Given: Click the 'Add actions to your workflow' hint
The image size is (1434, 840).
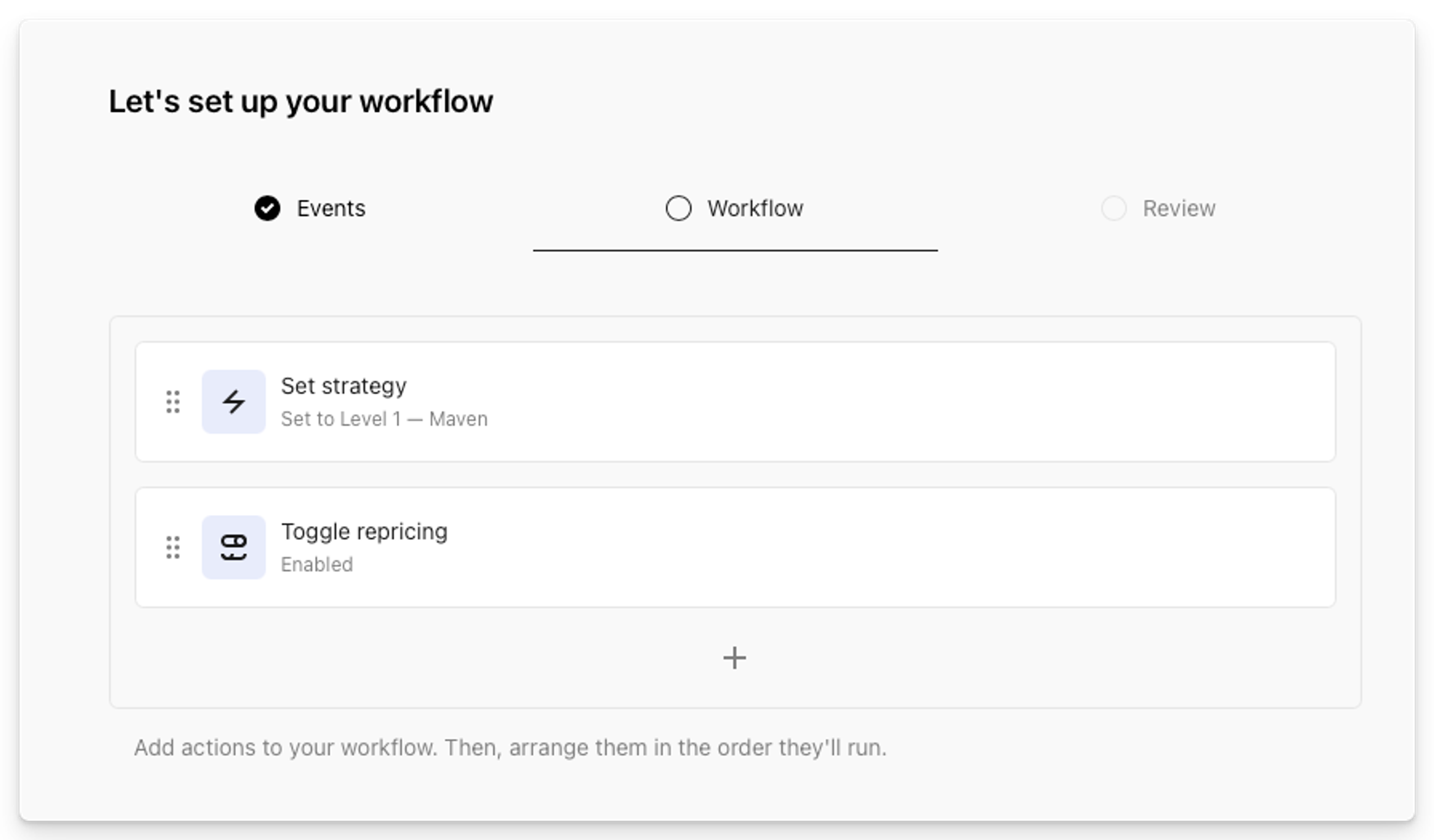Looking at the screenshot, I should pyautogui.click(x=510, y=748).
